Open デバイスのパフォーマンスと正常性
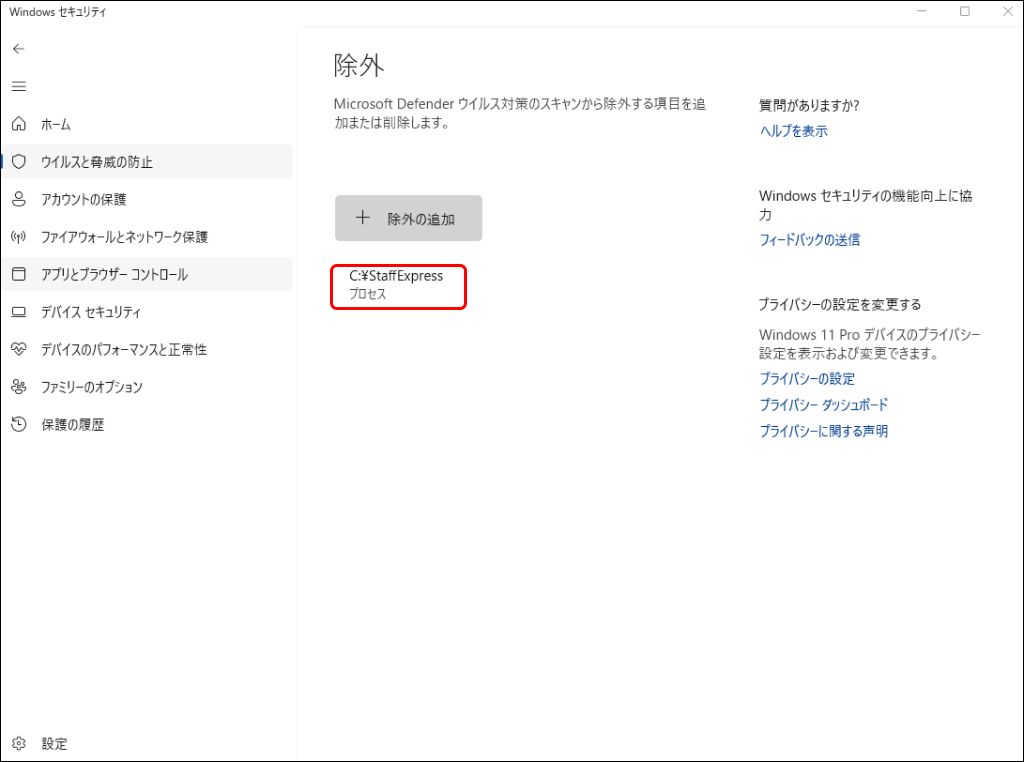Viewport: 1024px width, 762px height. 148,349
